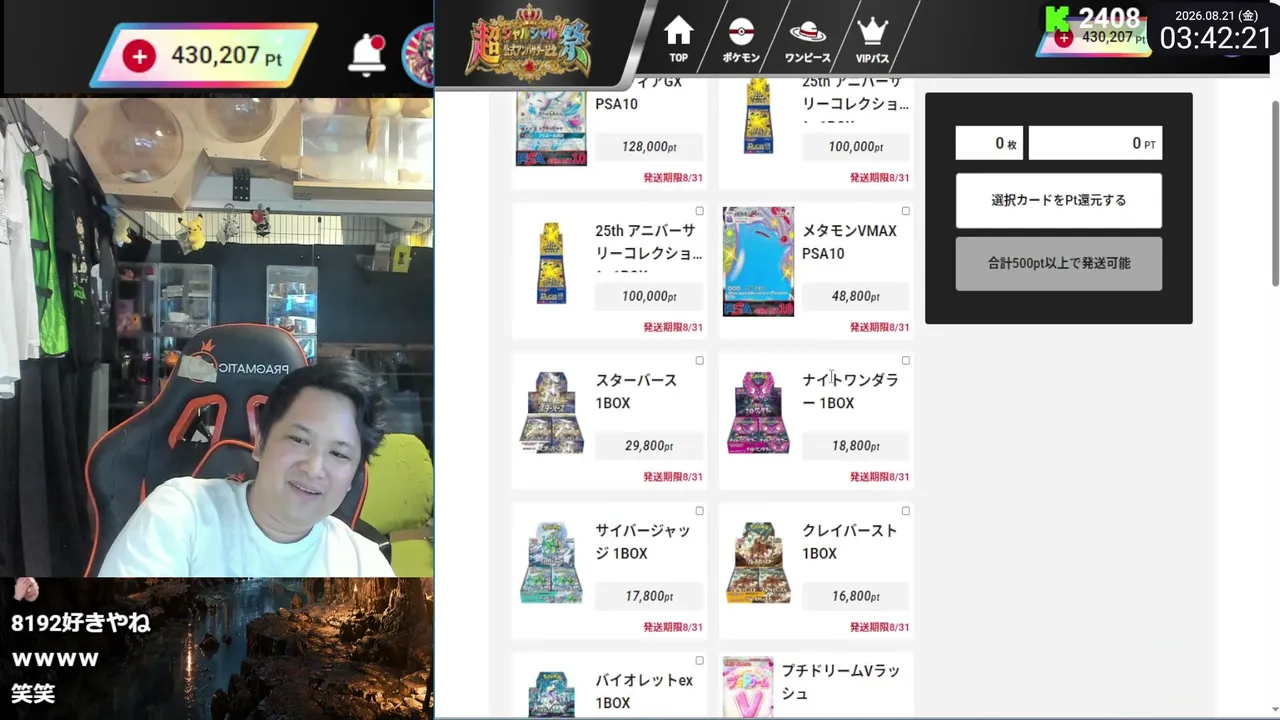Open the メタモンVMAX PSA10 card image
This screenshot has height=720, width=1280.
(x=758, y=262)
